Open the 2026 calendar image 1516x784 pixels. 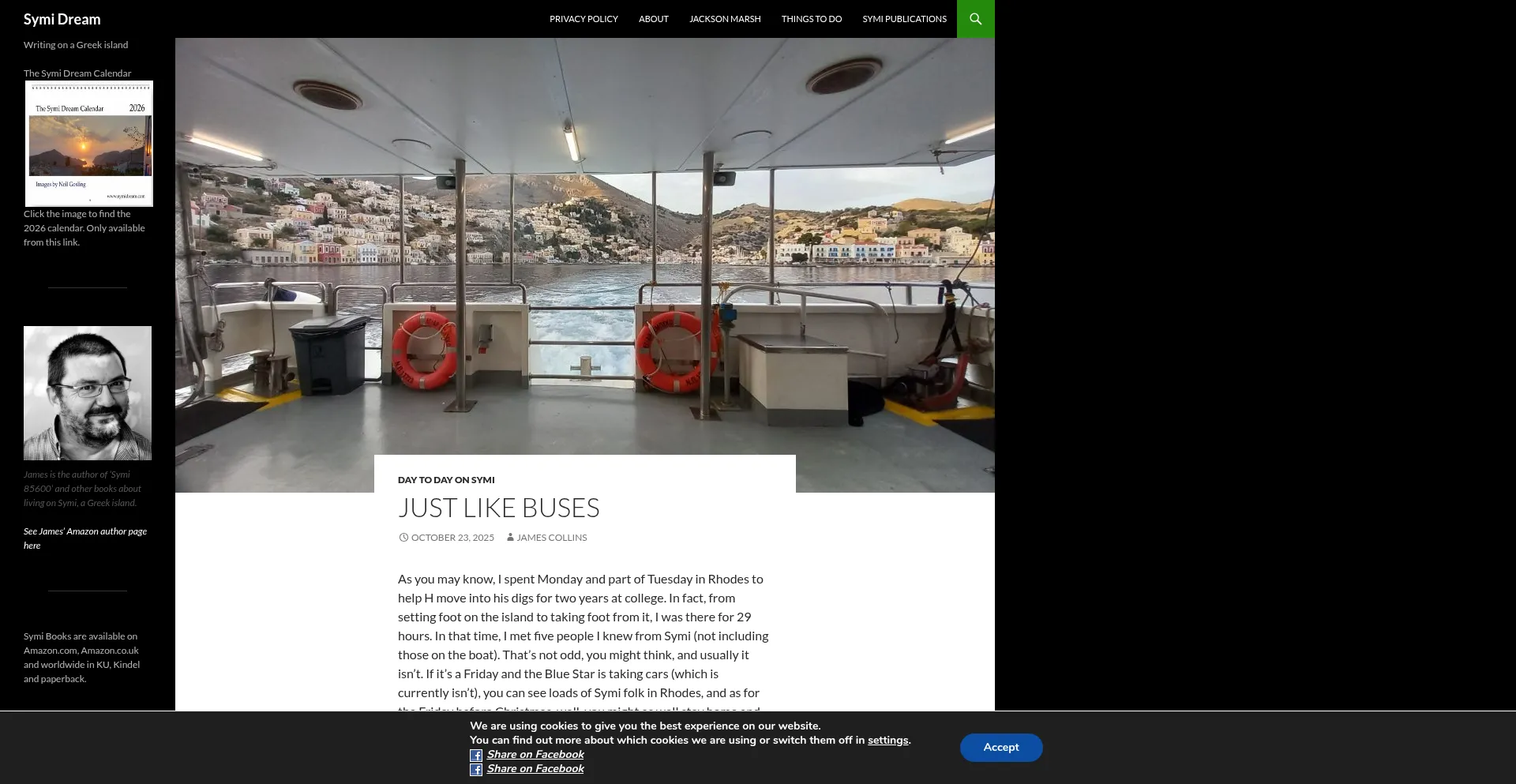tap(88, 144)
